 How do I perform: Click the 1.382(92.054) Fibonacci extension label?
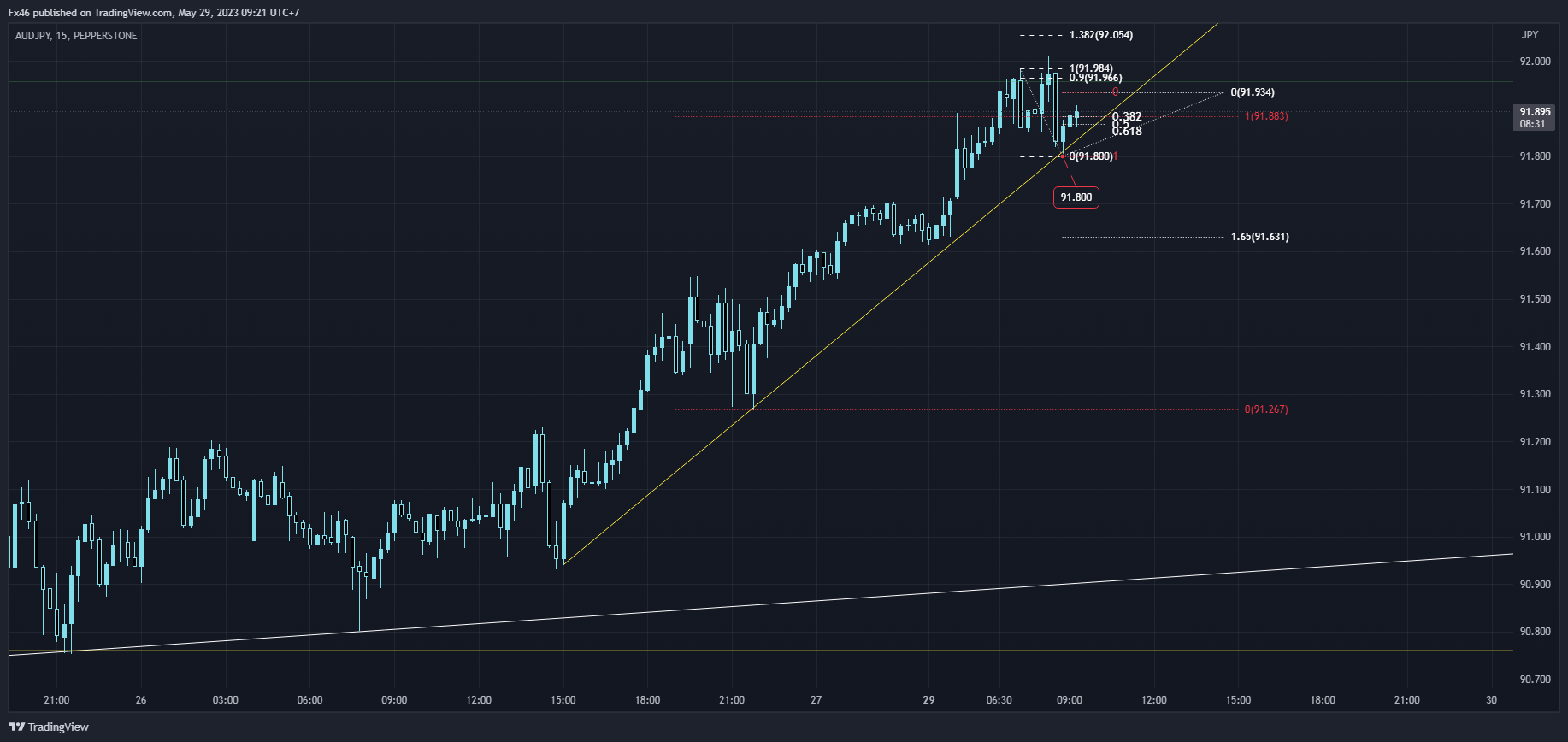click(1101, 35)
